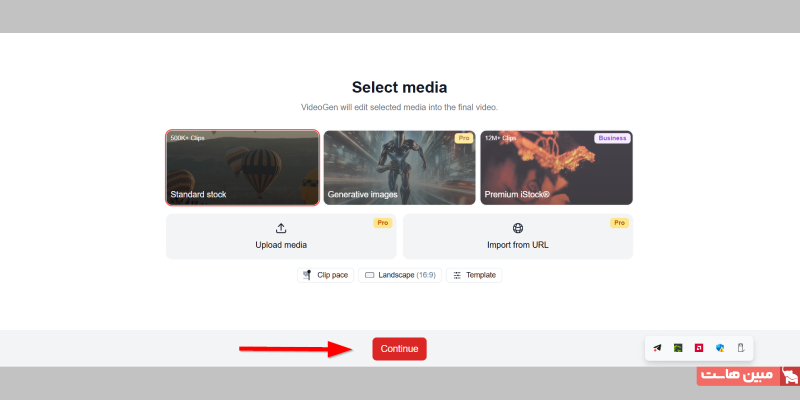800x400 pixels.
Task: Choose the Generative images card
Action: coord(399,168)
